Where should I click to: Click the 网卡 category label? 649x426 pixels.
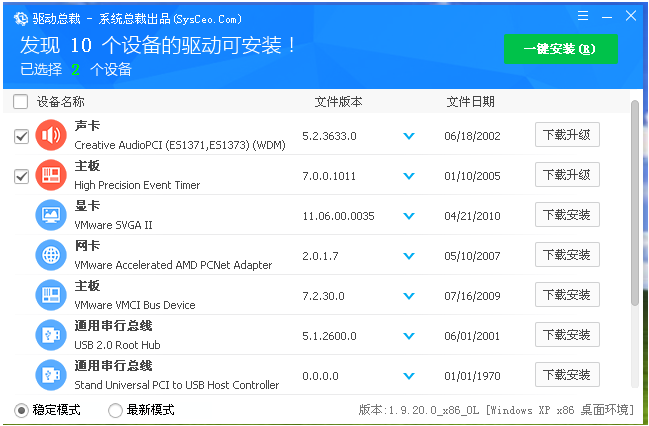87,246
